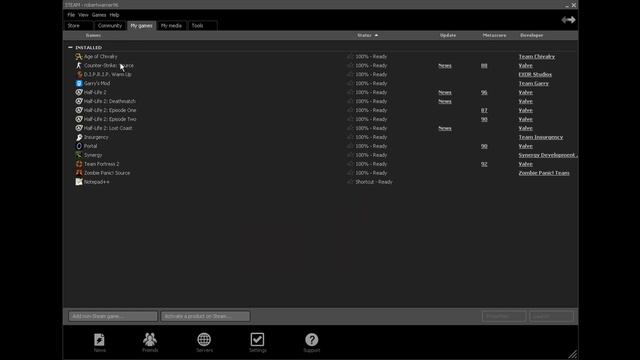Open Metascore 90 link for Portal

[484, 146]
